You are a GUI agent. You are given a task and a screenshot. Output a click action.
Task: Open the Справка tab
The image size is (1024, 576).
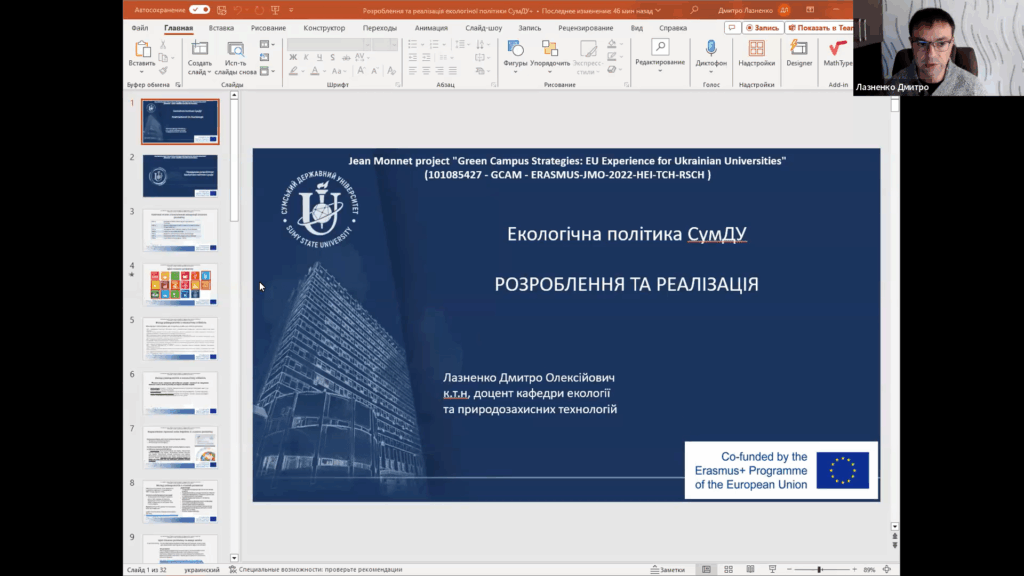(673, 28)
